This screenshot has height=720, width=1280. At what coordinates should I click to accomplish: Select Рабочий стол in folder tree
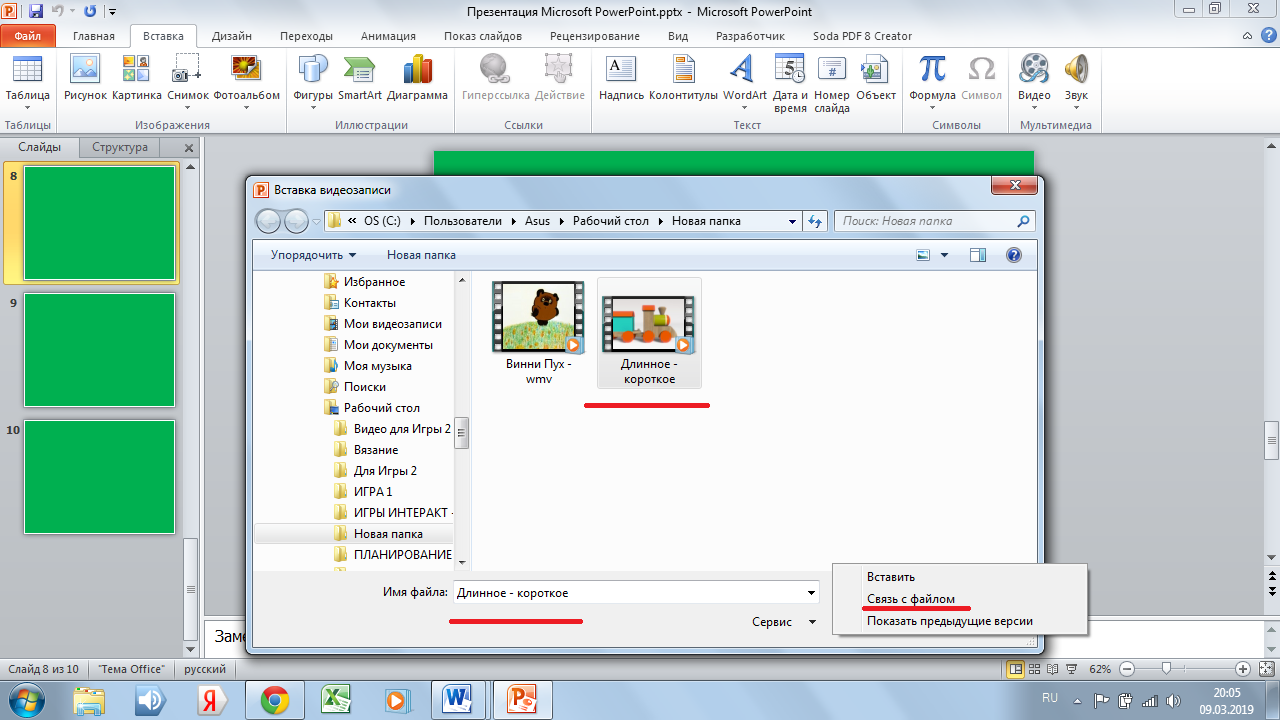(x=381, y=408)
